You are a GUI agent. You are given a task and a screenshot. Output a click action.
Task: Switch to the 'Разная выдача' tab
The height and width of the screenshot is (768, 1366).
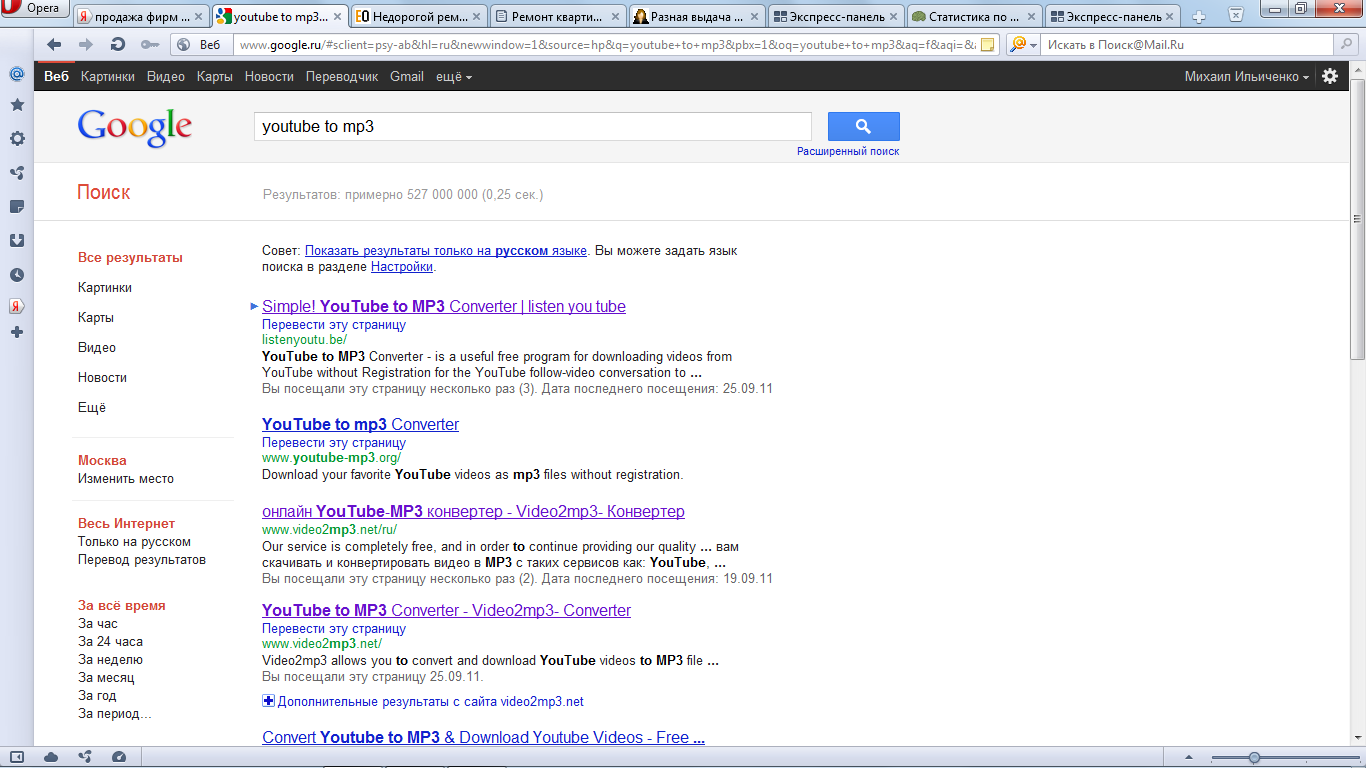click(x=698, y=17)
